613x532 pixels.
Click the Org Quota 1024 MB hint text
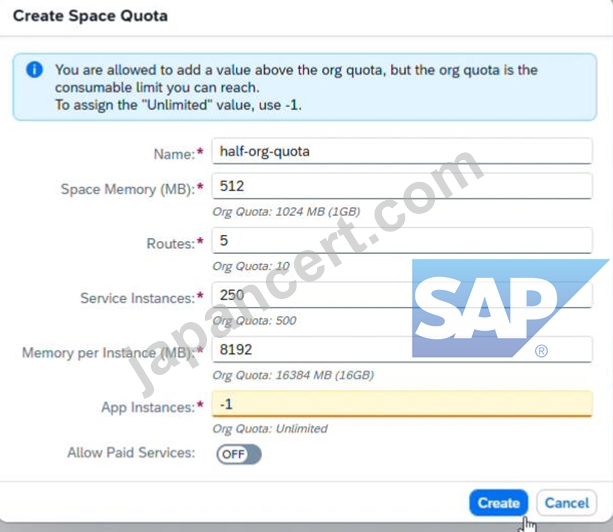[286, 211]
